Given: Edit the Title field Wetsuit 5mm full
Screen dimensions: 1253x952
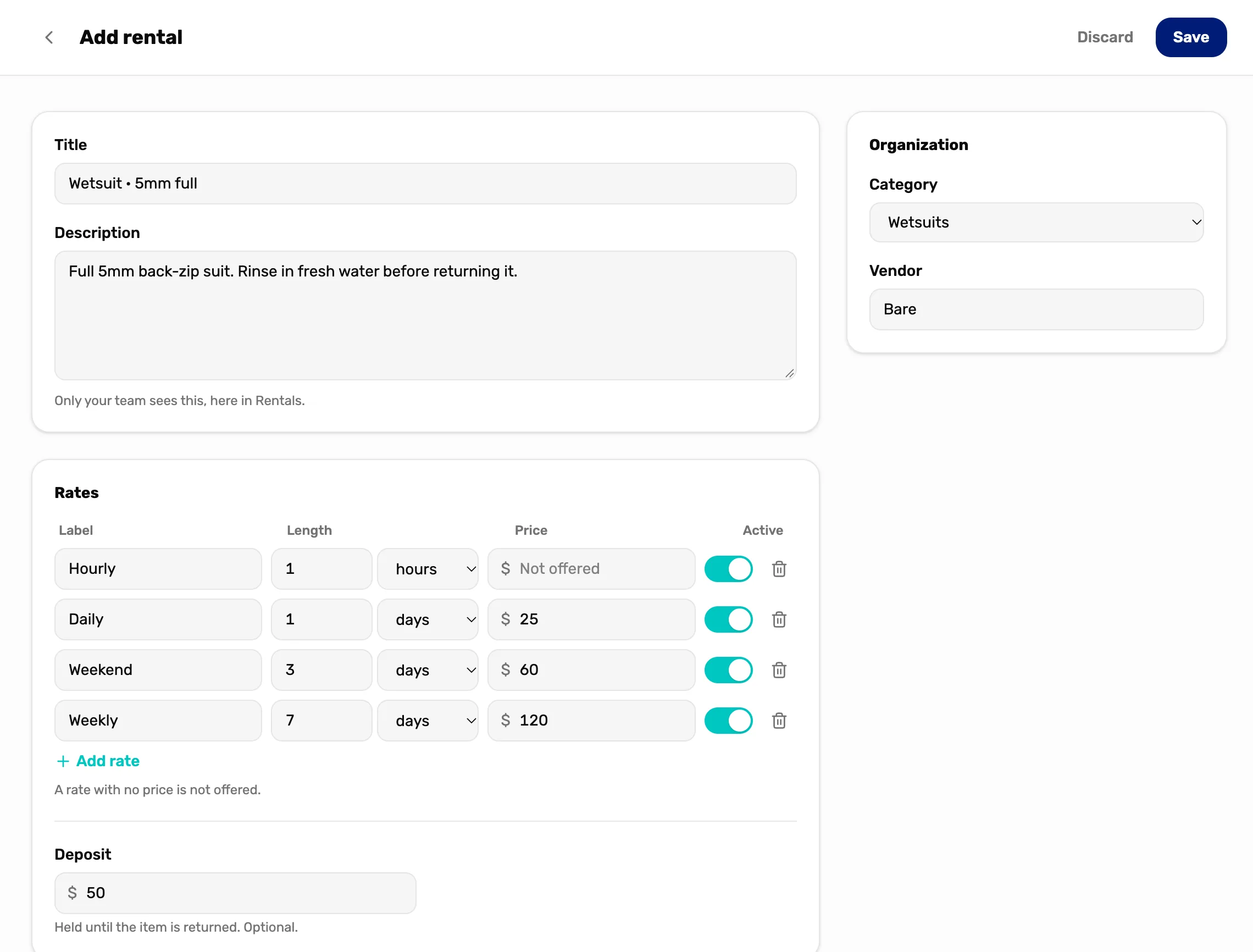Looking at the screenshot, I should click(x=425, y=184).
